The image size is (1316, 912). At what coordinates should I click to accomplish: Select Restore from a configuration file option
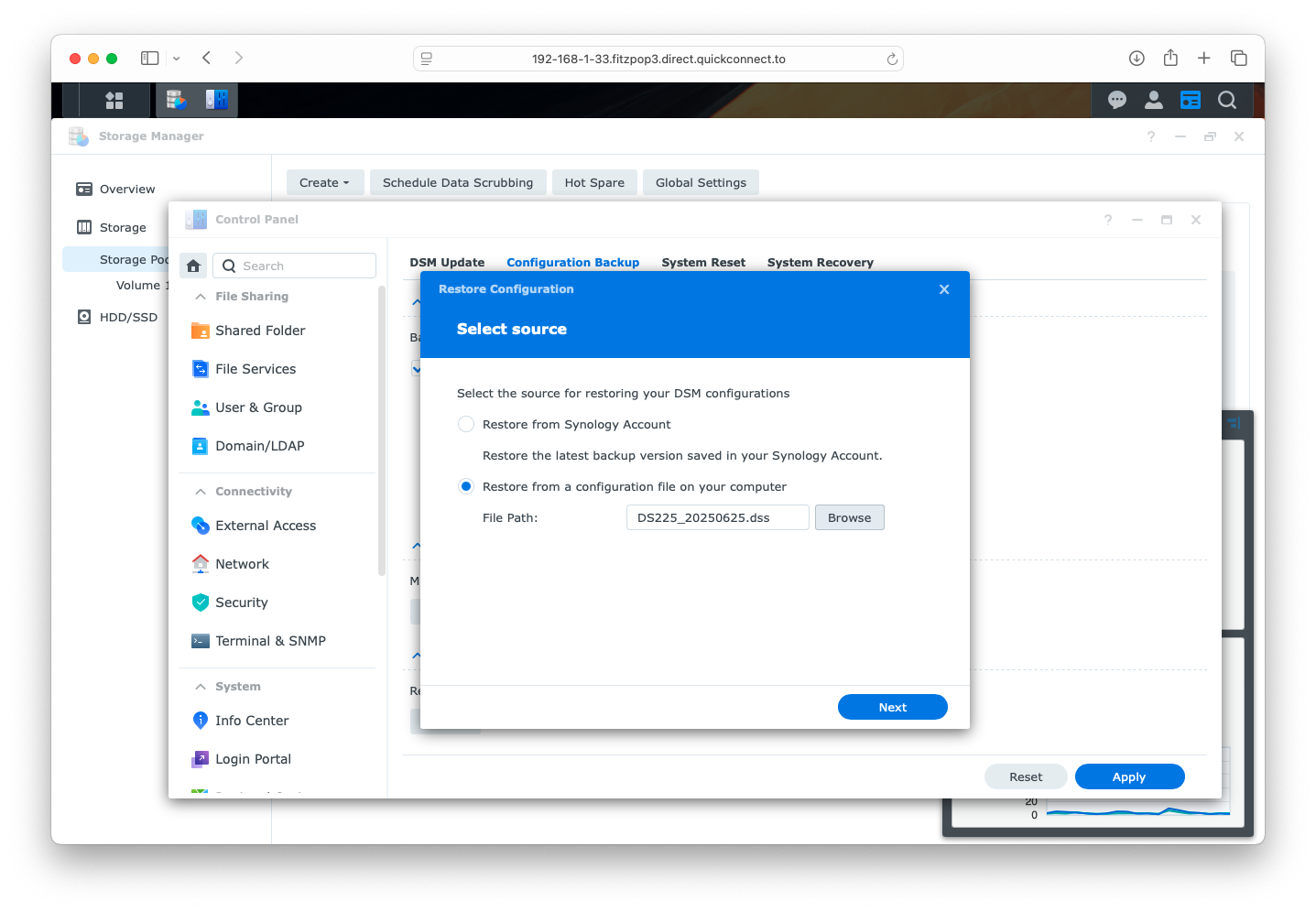[466, 486]
